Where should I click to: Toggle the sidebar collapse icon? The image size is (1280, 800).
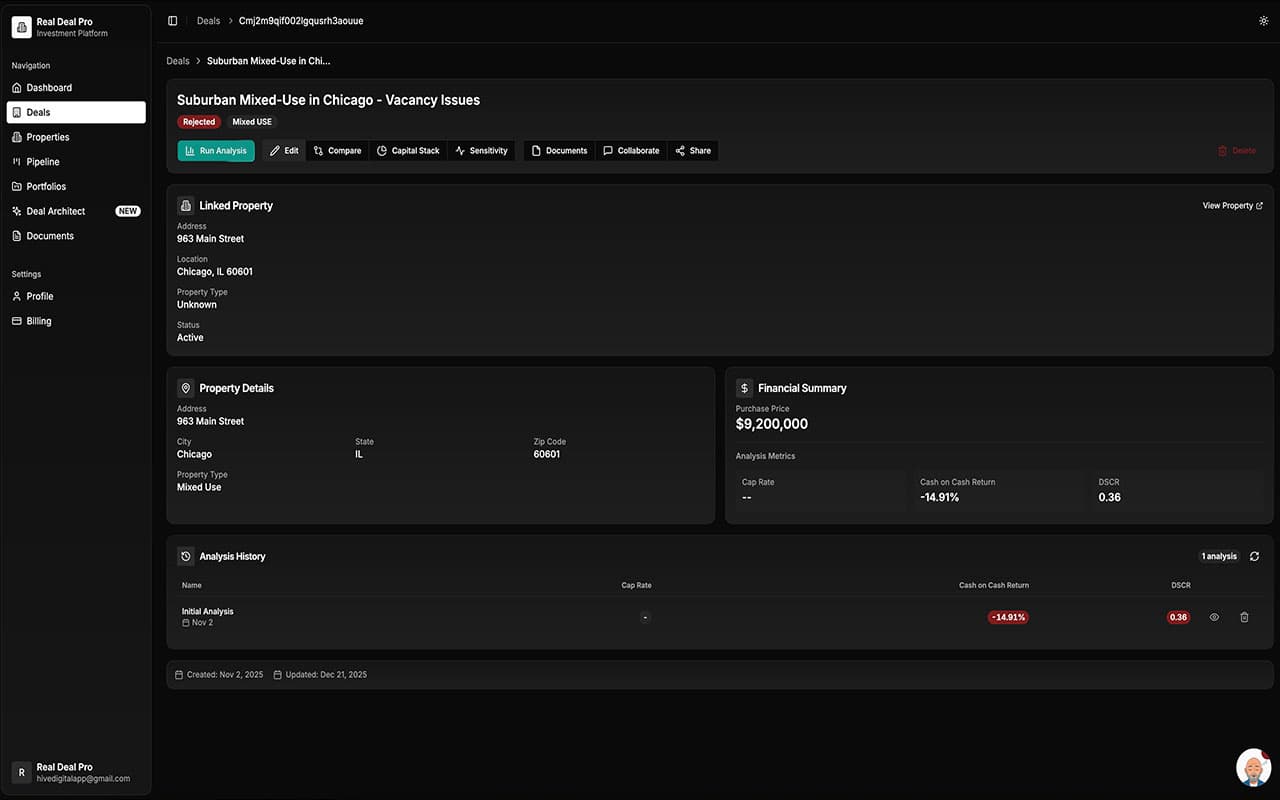coord(173,21)
